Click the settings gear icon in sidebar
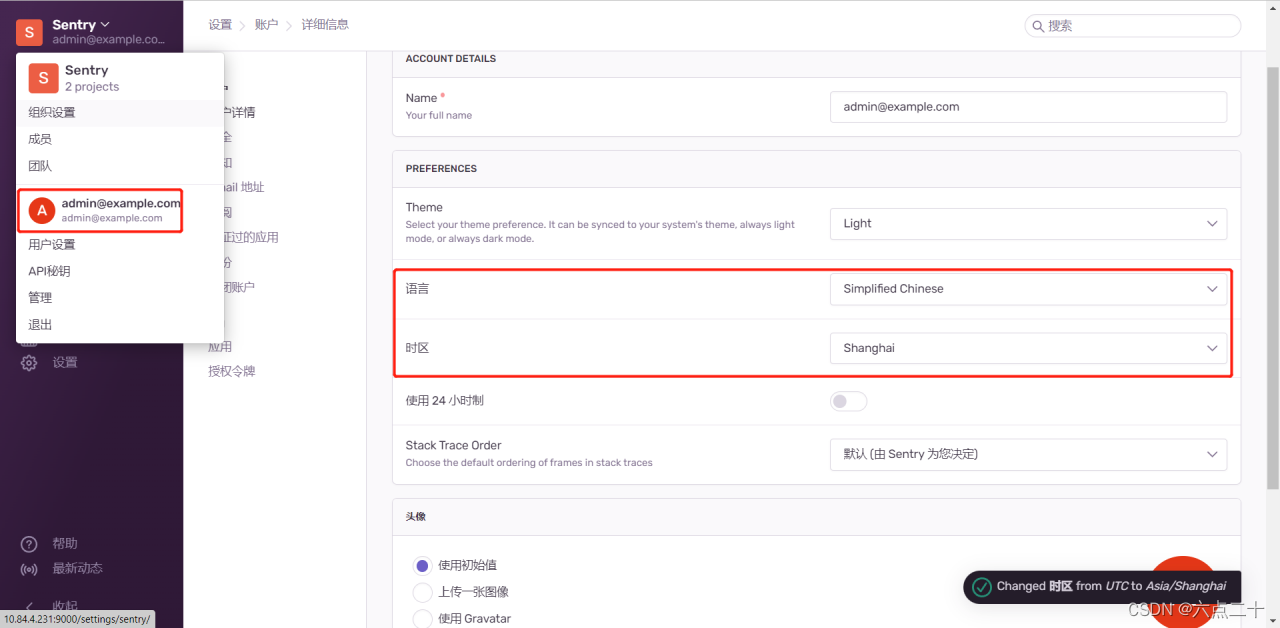Viewport: 1280px width, 628px height. pos(30,362)
